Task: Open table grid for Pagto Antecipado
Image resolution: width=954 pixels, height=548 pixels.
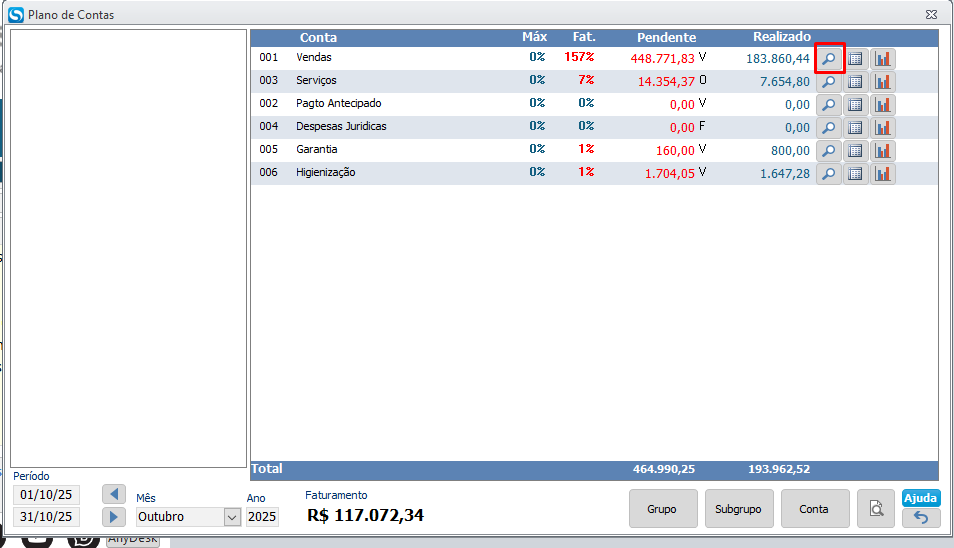Action: [x=856, y=105]
